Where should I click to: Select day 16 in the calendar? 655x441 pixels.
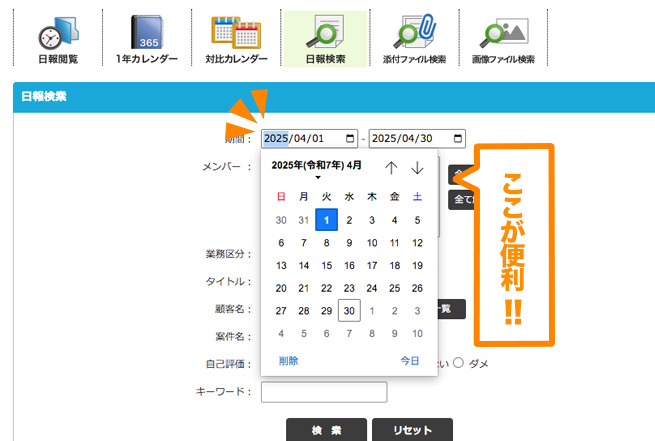click(x=349, y=265)
